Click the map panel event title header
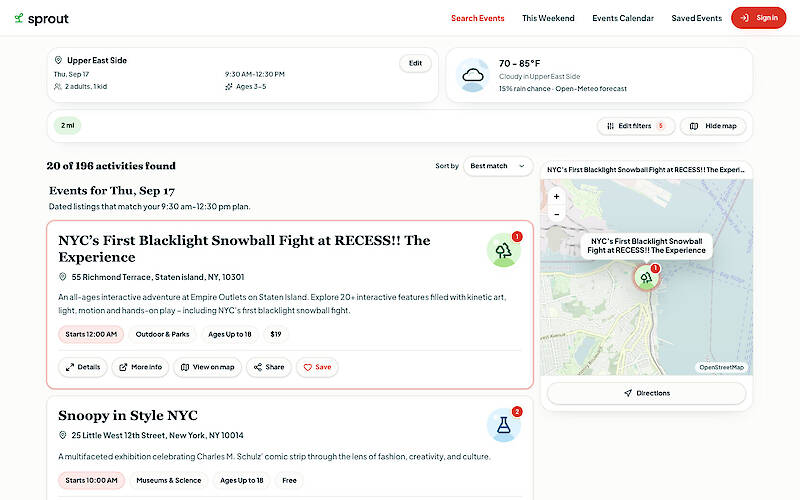 pyautogui.click(x=646, y=170)
